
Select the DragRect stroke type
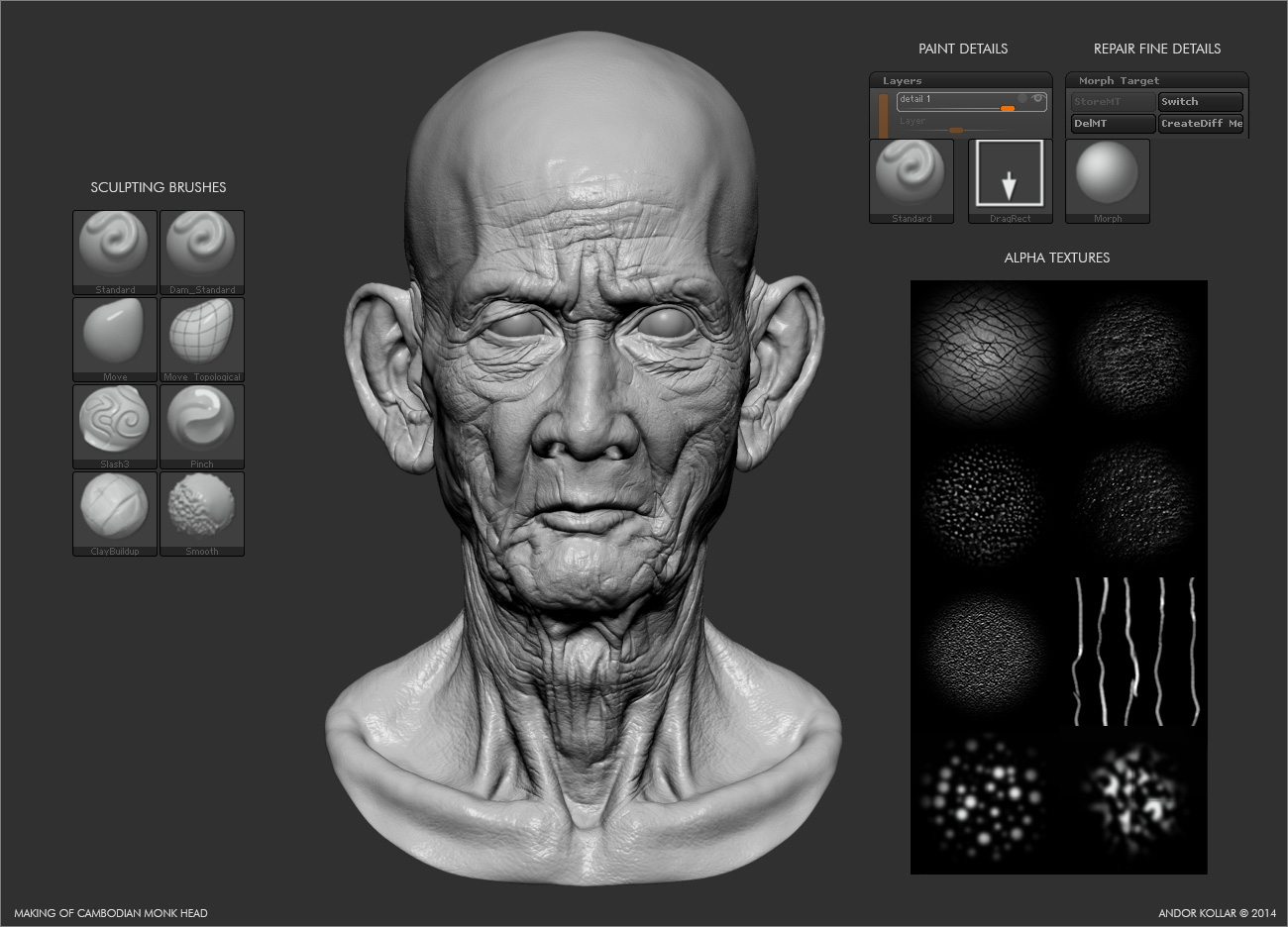[x=1010, y=180]
